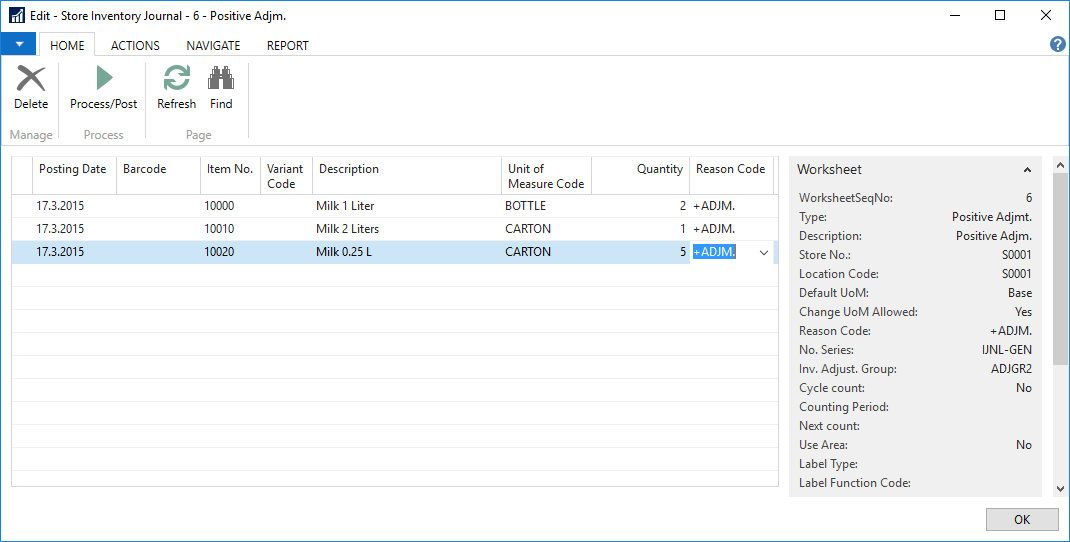This screenshot has height=542, width=1070.
Task: Click quantity cell for Milk 2 Liters
Action: point(640,229)
